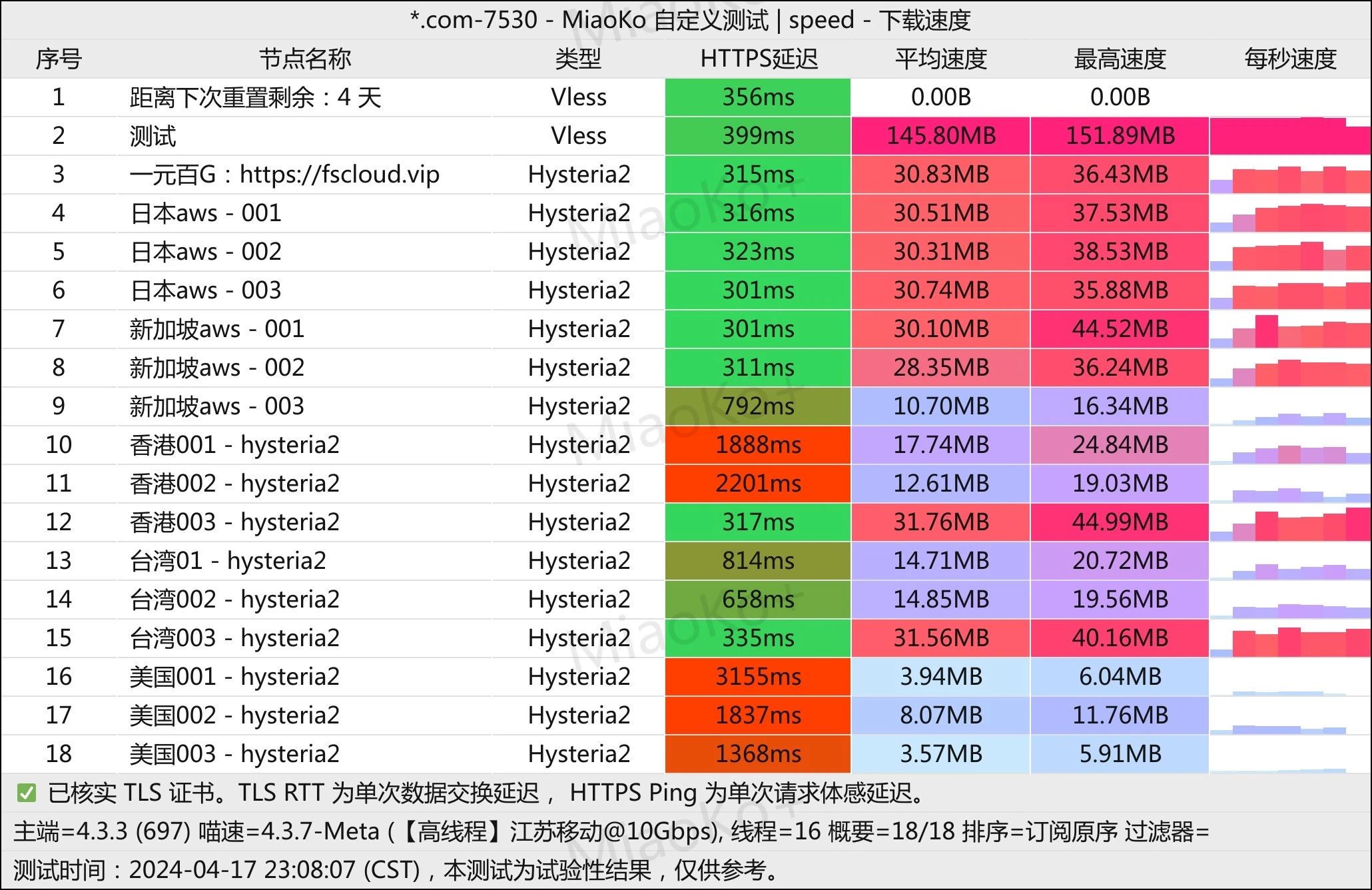1372x890 pixels.
Task: Click node name '美国003 - hysteria2'
Action: [234, 755]
